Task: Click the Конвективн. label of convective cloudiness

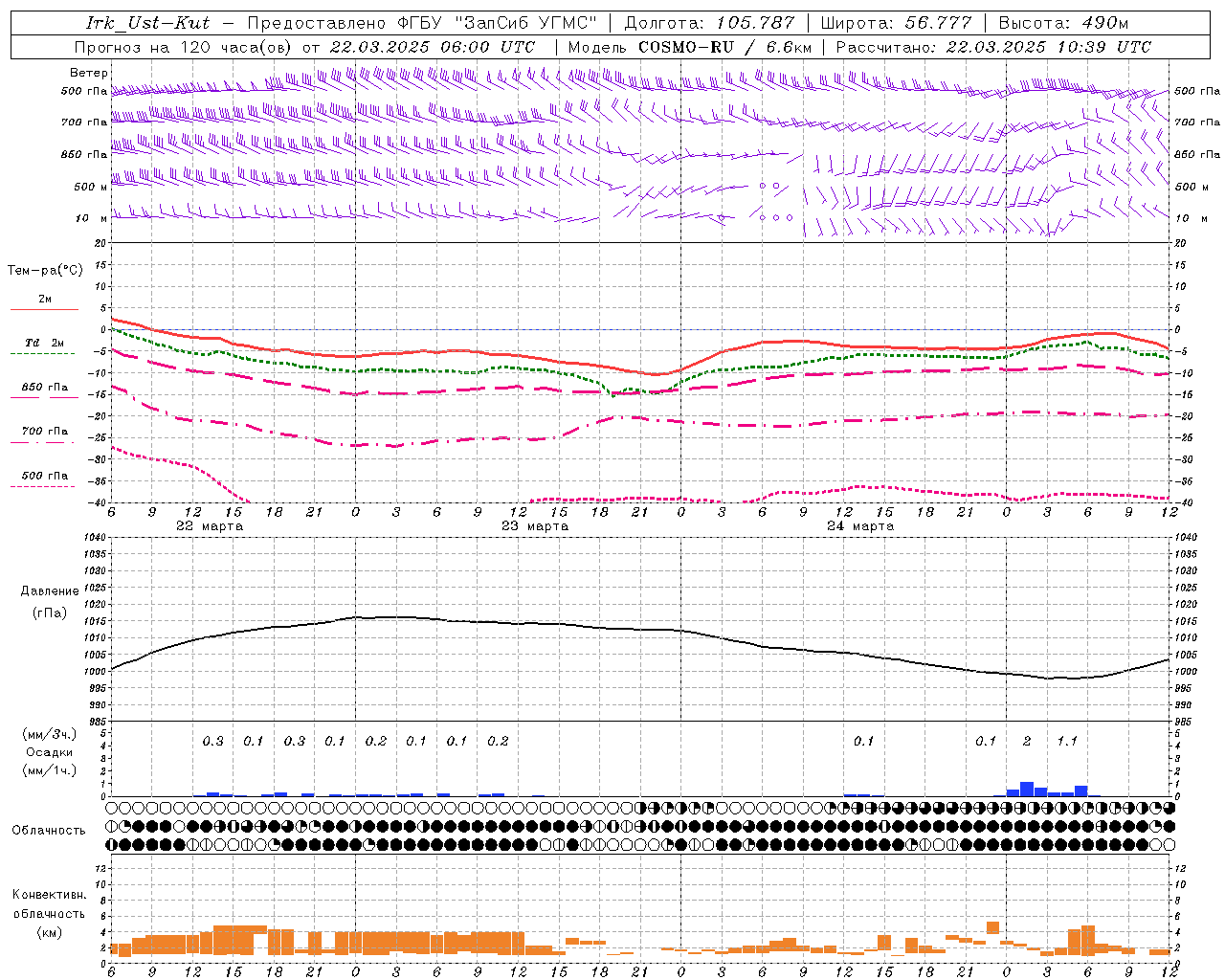Action: coord(49,896)
